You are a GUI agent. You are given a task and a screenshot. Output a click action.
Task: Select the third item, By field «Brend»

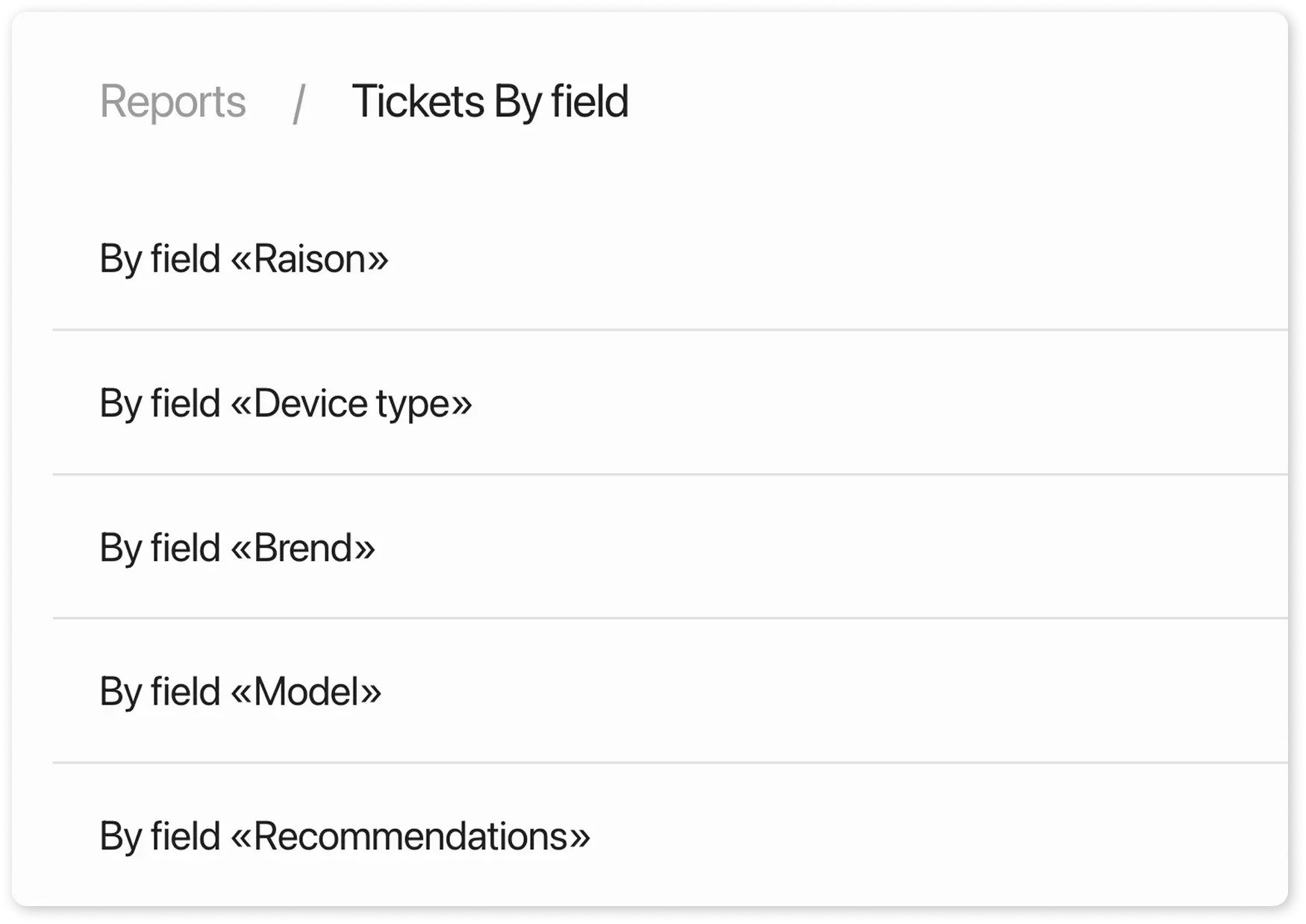[235, 547]
